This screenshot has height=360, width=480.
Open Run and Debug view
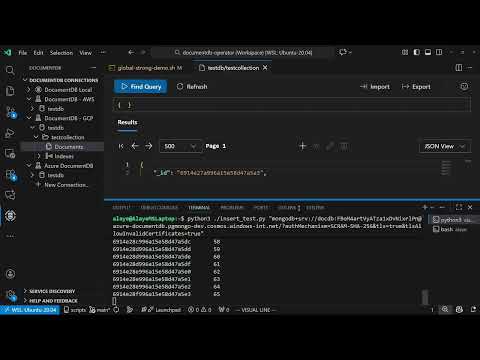pyautogui.click(x=10, y=133)
